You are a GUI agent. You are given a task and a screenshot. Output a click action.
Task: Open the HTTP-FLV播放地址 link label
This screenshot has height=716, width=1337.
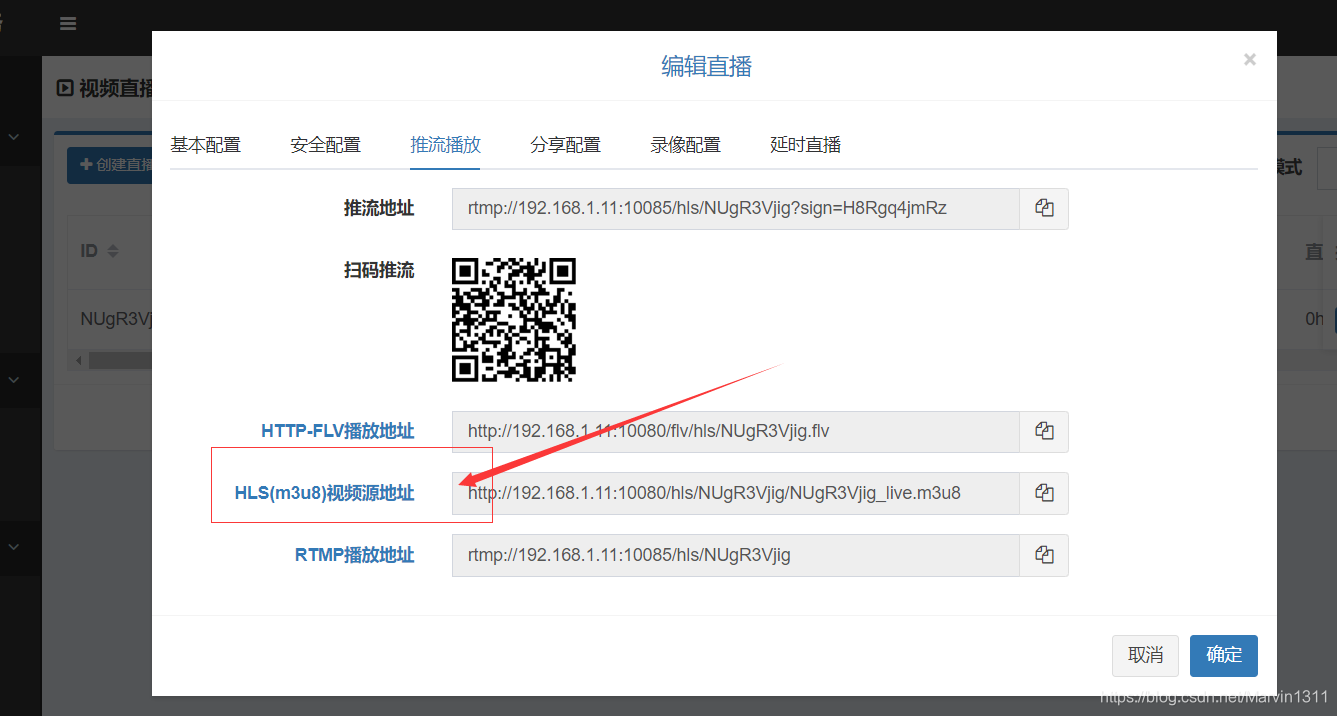pos(337,432)
